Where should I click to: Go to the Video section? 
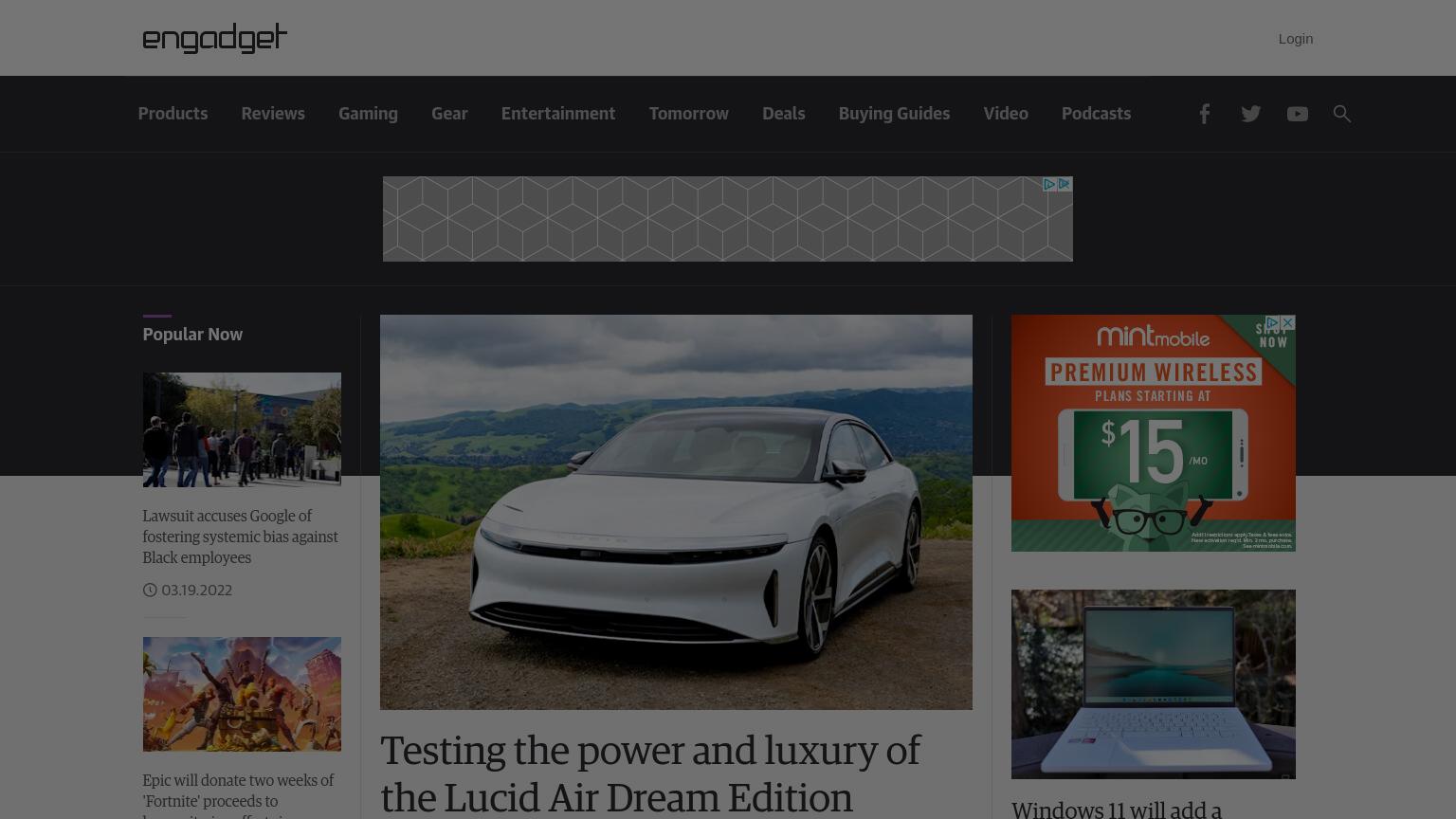pyautogui.click(x=1006, y=114)
